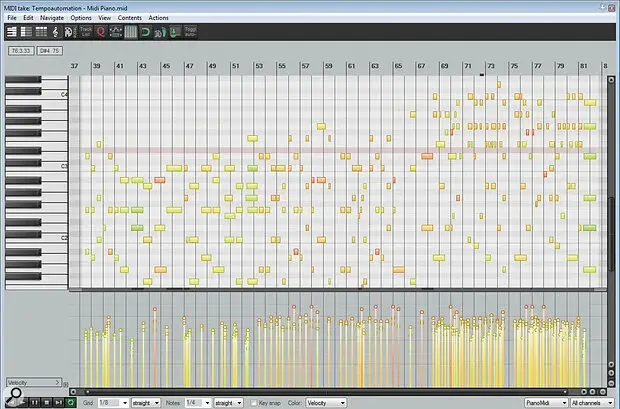Enable the Key snap checkbox

[x=254, y=403]
